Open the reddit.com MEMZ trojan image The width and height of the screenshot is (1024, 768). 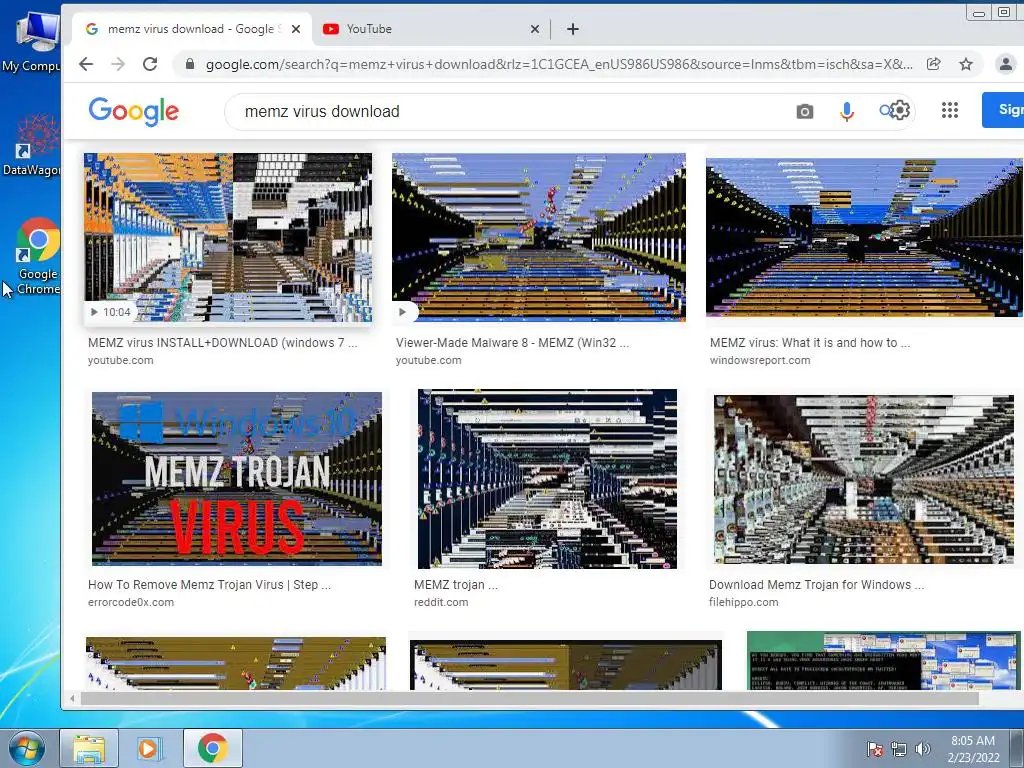click(x=547, y=479)
